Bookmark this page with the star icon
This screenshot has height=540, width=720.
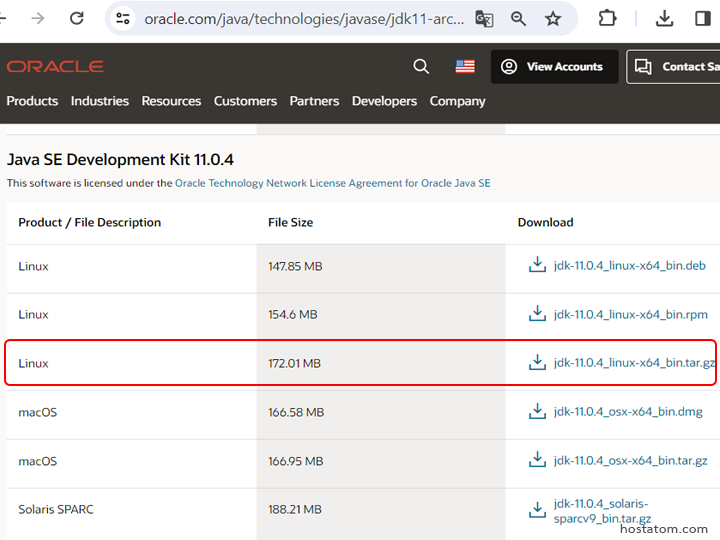click(x=553, y=19)
